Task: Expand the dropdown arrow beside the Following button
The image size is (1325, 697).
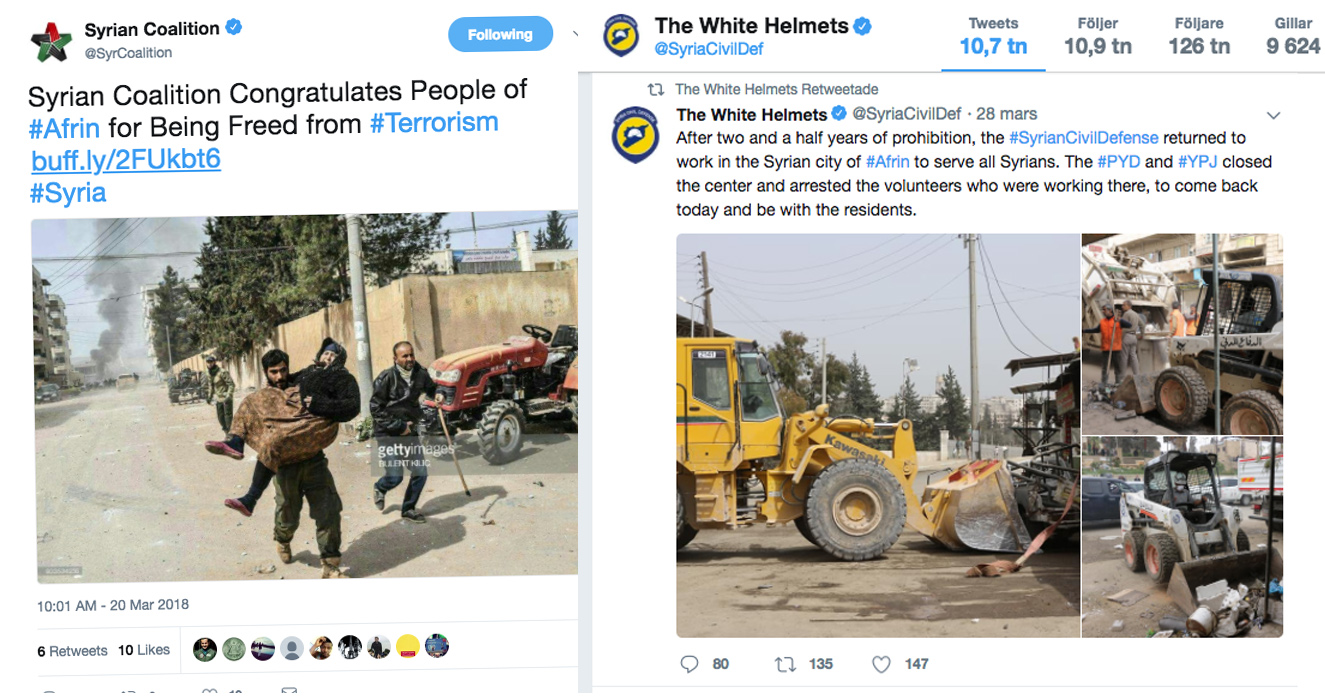Action: coord(574,34)
